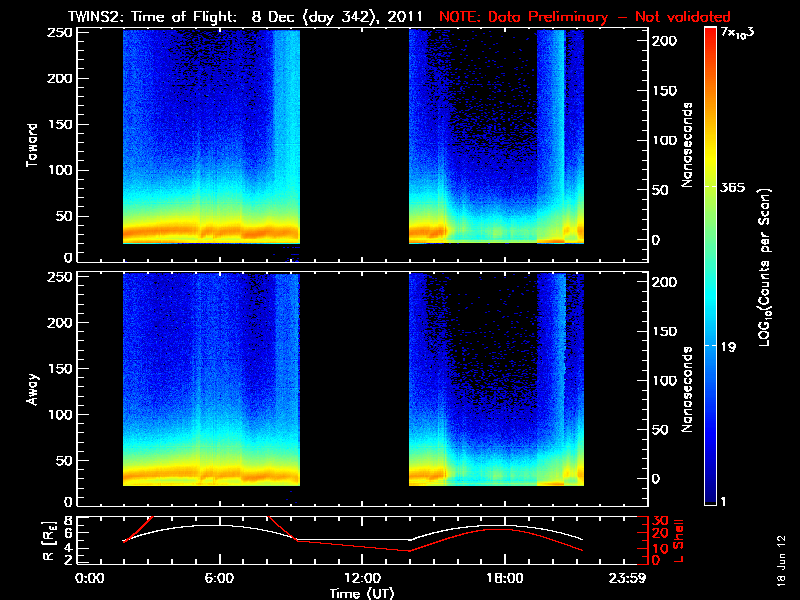Image resolution: width=800 pixels, height=600 pixels.
Task: Click the "R [RE]" orbit axis label
Action: (48, 541)
